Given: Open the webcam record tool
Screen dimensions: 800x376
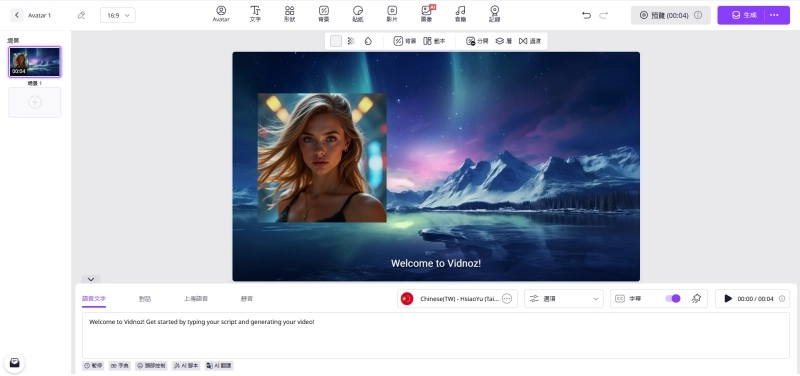Looking at the screenshot, I should [494, 14].
